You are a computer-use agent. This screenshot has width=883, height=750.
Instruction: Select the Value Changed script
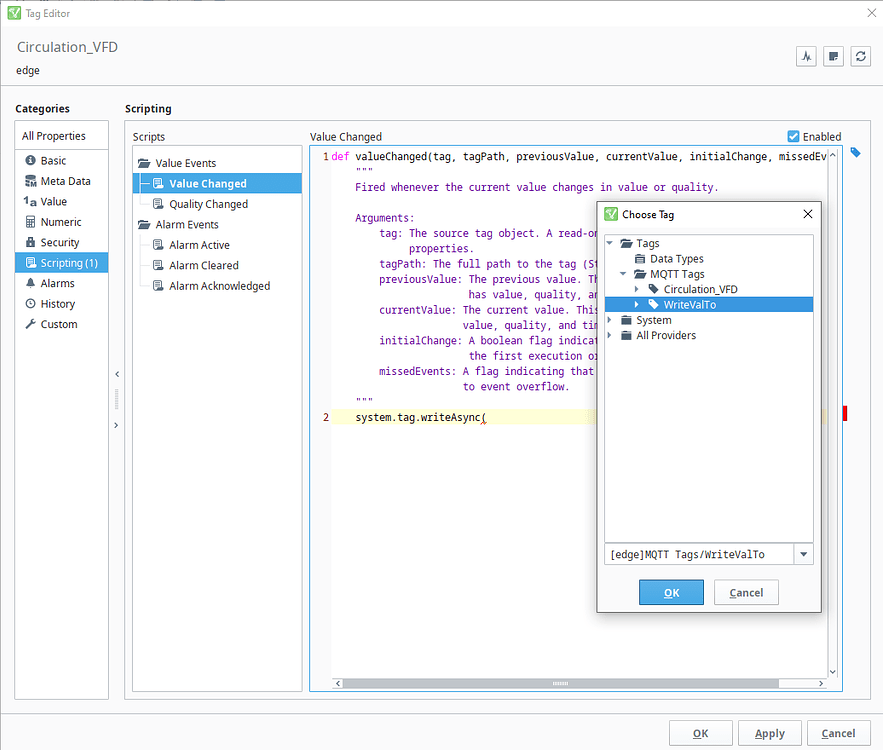[x=217, y=184]
